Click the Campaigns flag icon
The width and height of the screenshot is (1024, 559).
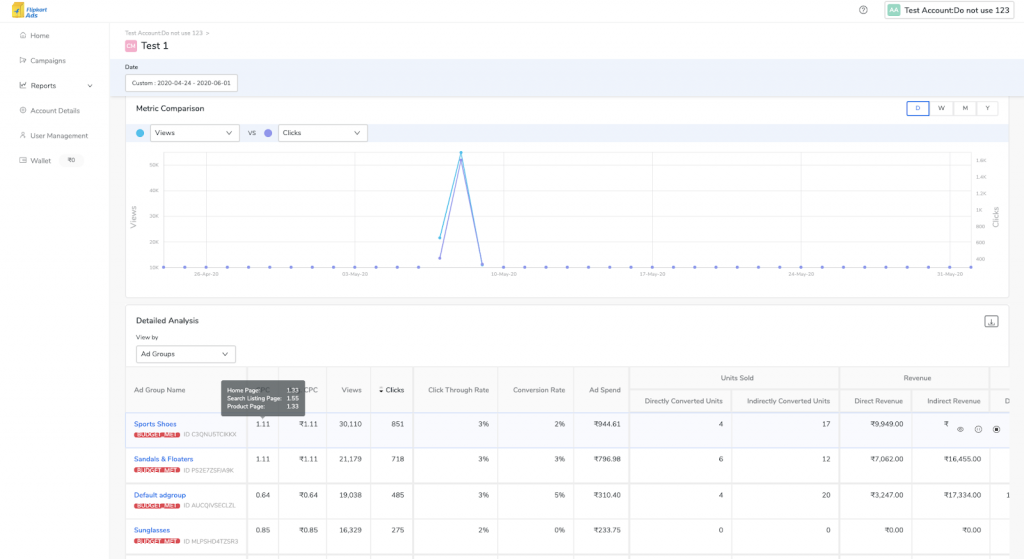(x=23, y=60)
